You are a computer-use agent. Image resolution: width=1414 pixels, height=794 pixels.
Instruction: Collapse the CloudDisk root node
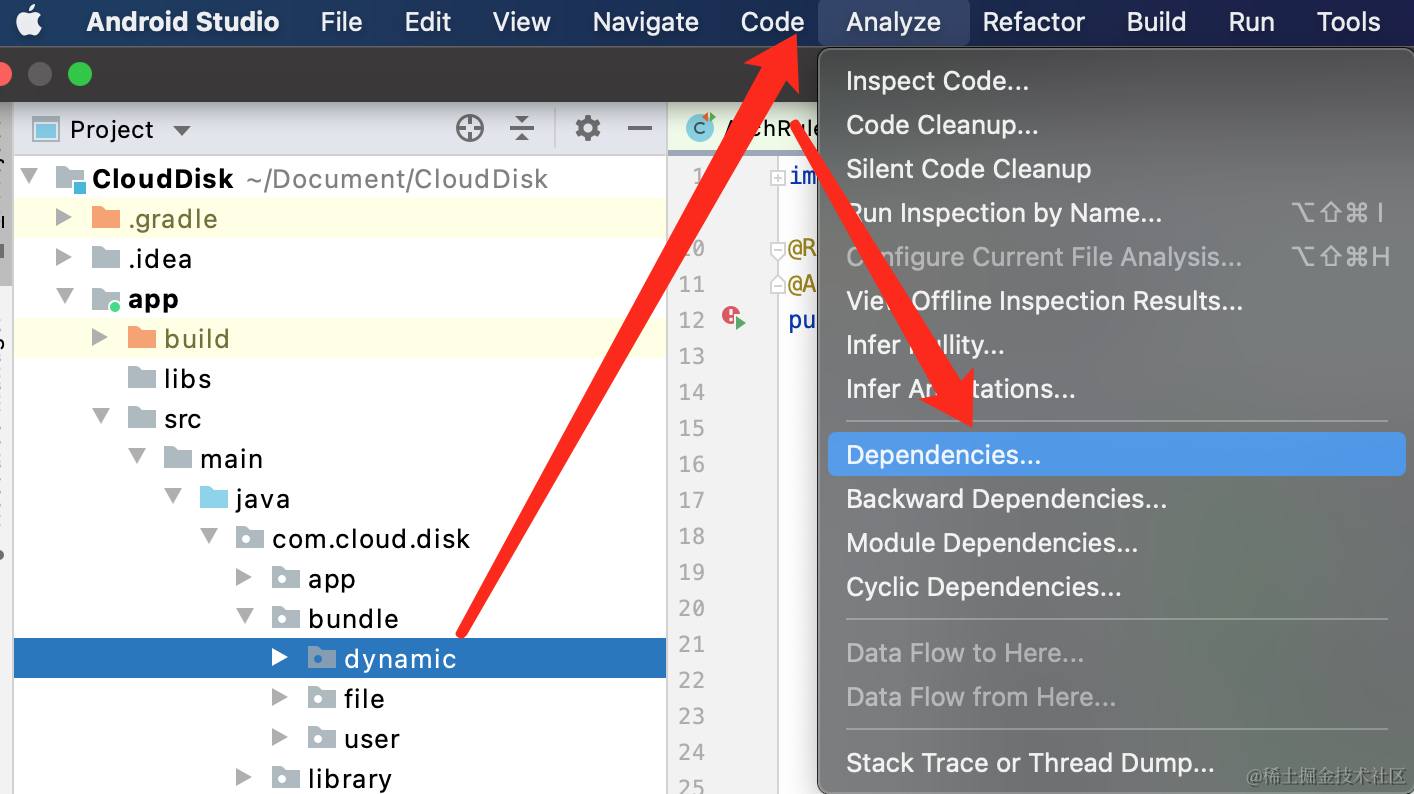click(x=29, y=177)
